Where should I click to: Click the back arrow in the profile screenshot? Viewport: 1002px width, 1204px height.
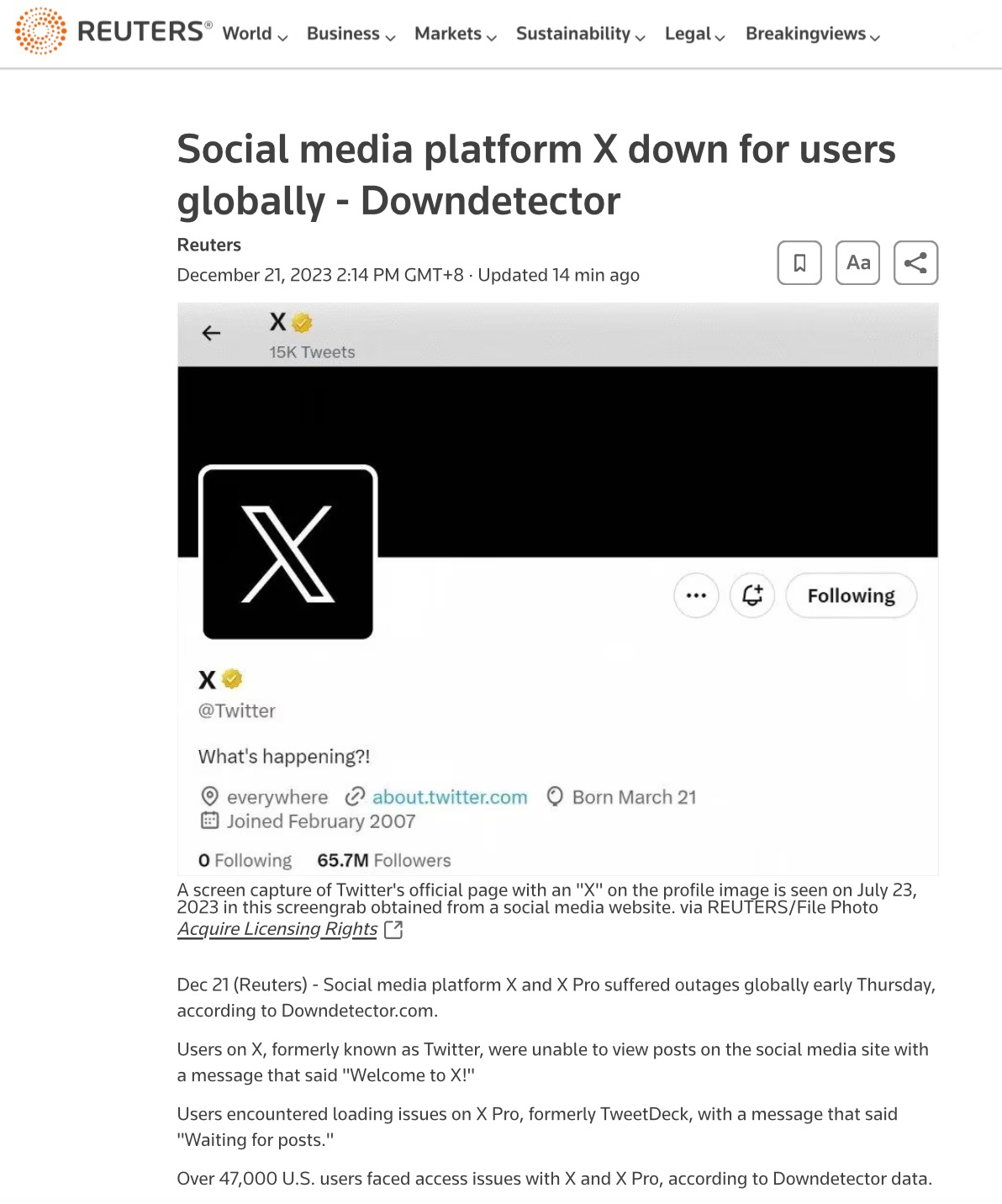pyautogui.click(x=210, y=333)
